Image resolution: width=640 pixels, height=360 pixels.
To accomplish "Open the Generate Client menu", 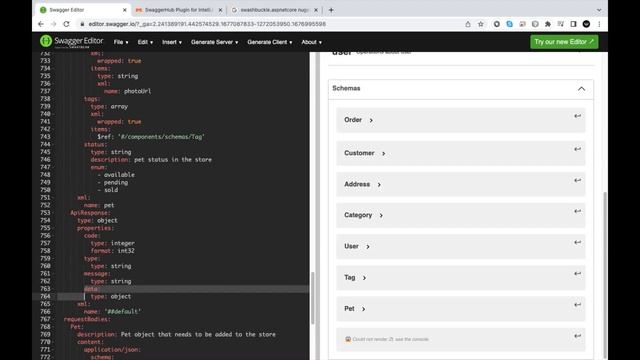I will click(269, 42).
